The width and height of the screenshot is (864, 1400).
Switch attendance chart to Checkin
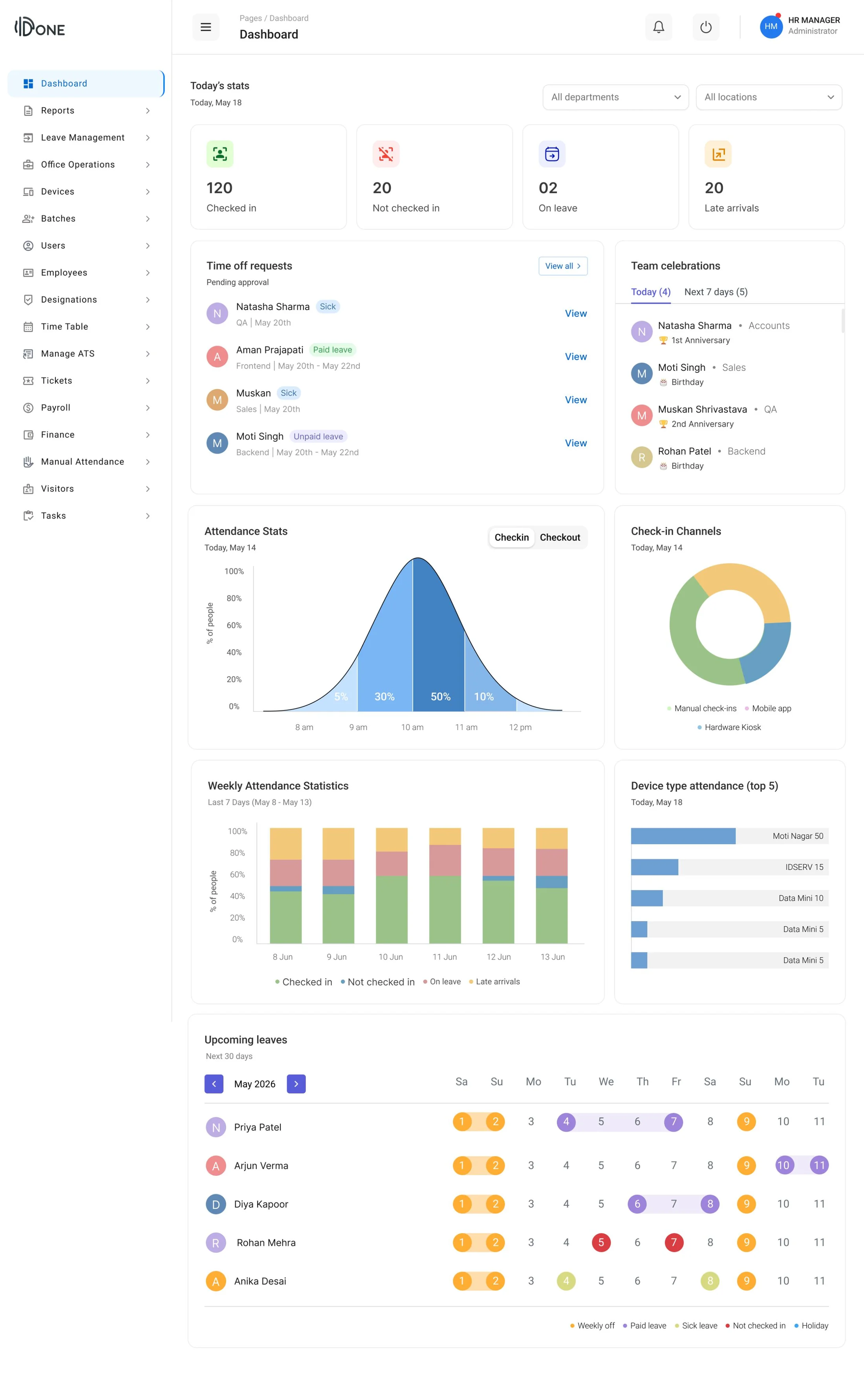[511, 538]
